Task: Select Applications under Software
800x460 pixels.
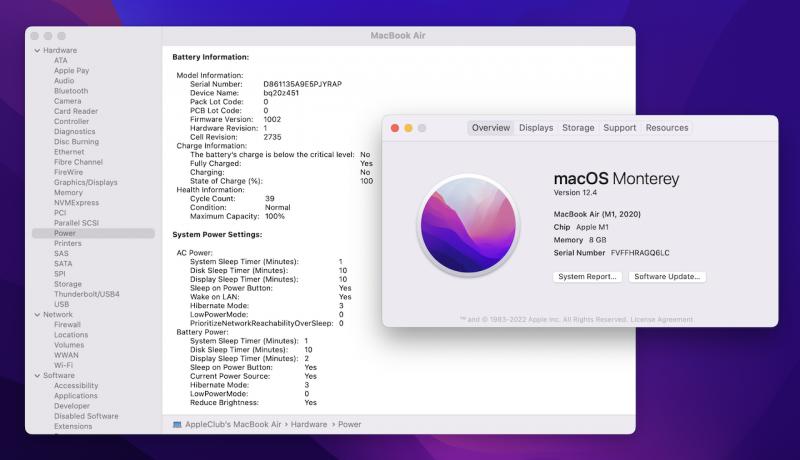Action: (76, 396)
